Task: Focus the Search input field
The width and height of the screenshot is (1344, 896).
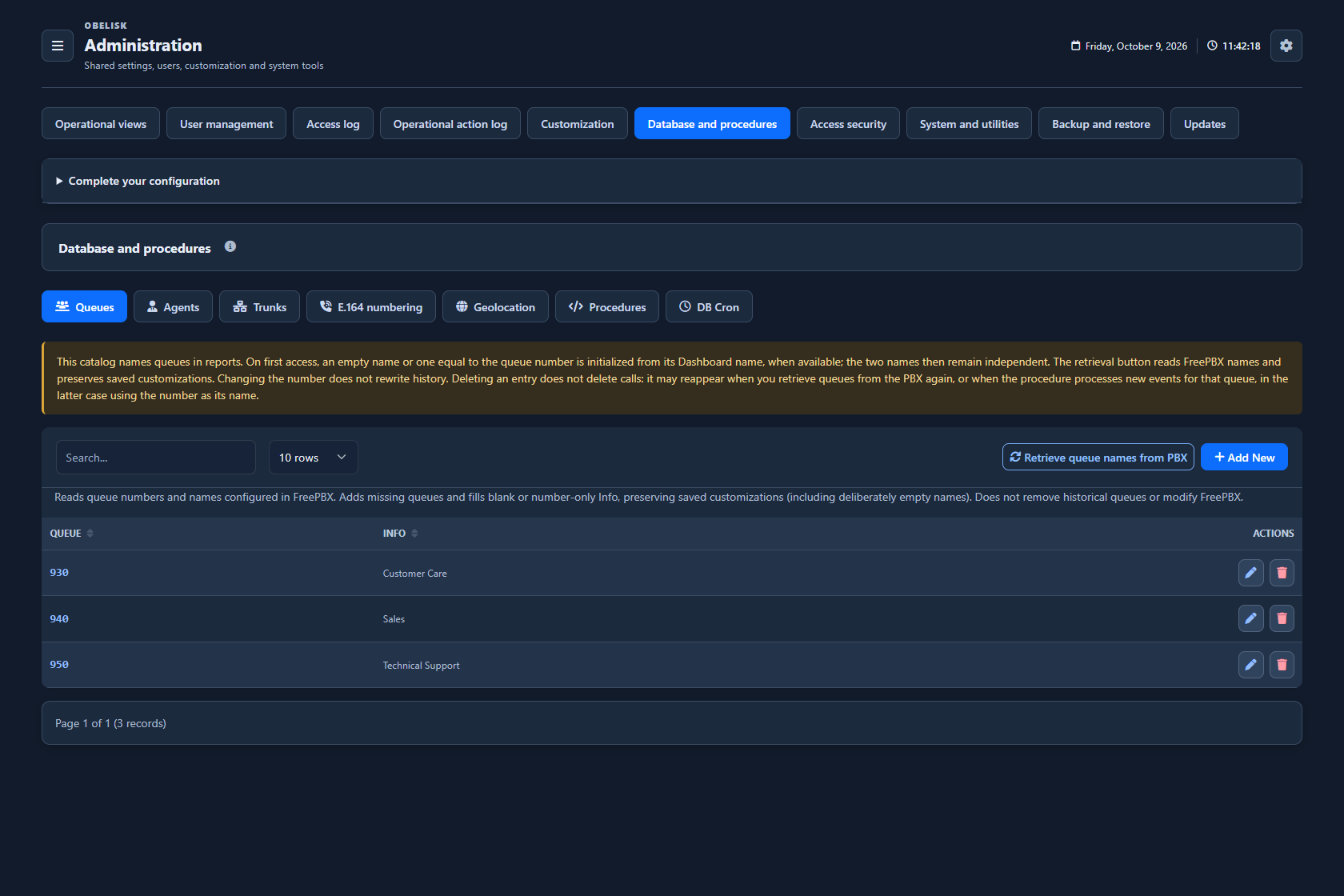Action: (x=156, y=458)
